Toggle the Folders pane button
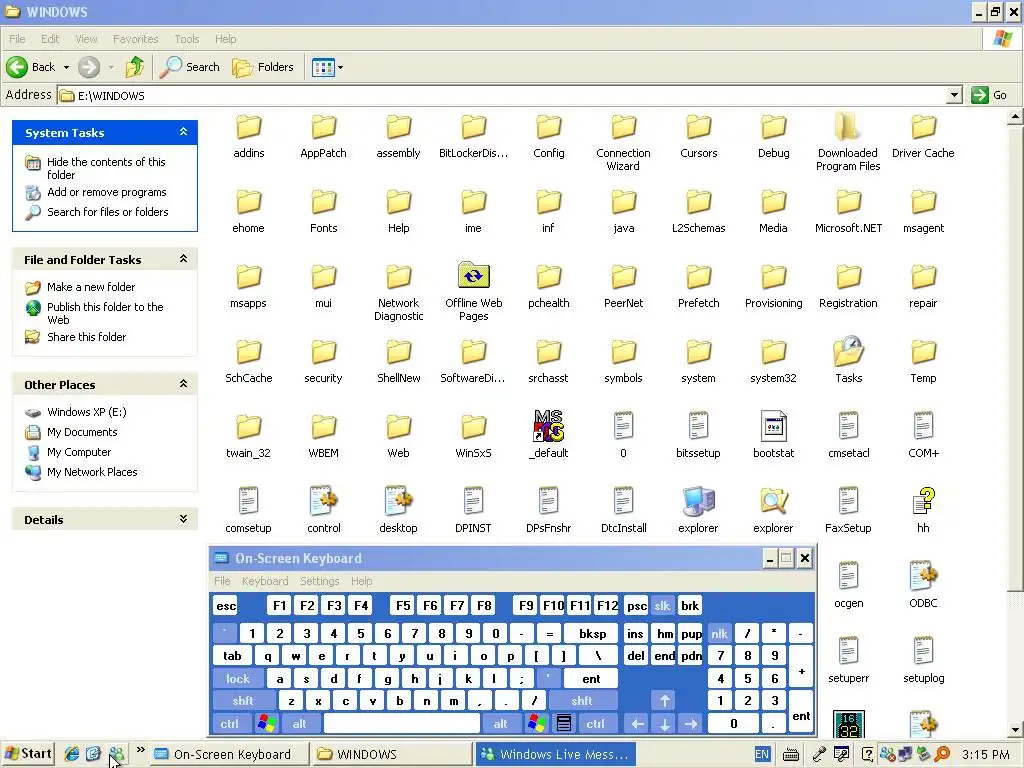 [263, 67]
